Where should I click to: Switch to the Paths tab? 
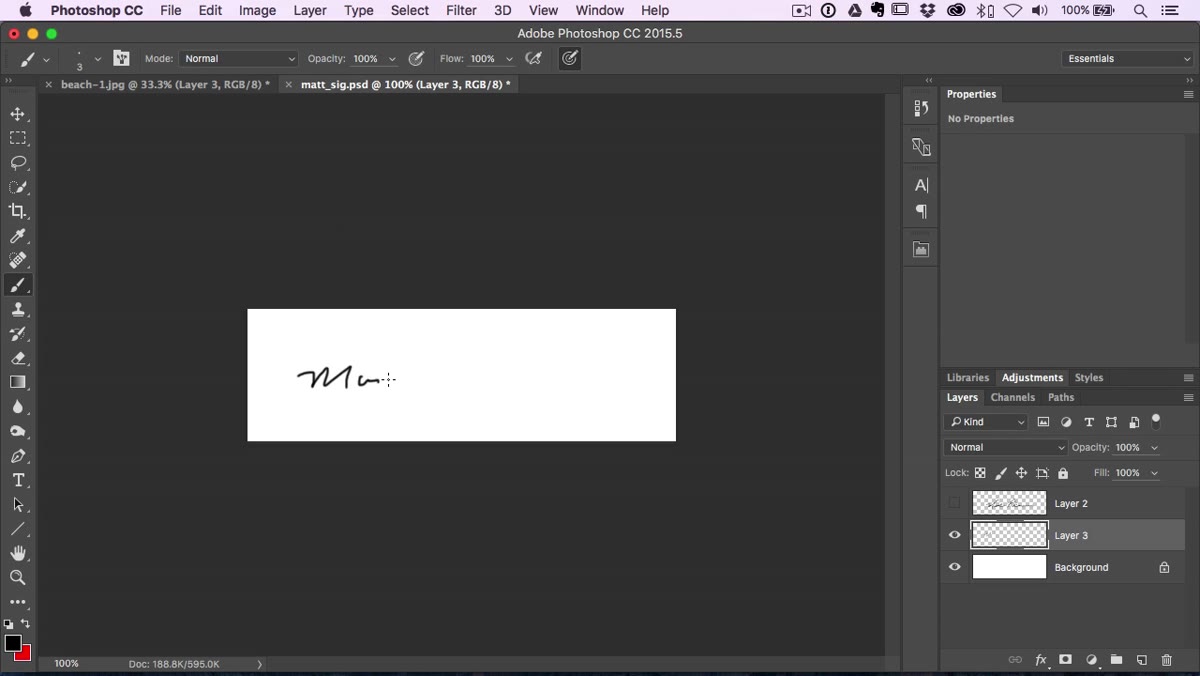(1061, 397)
